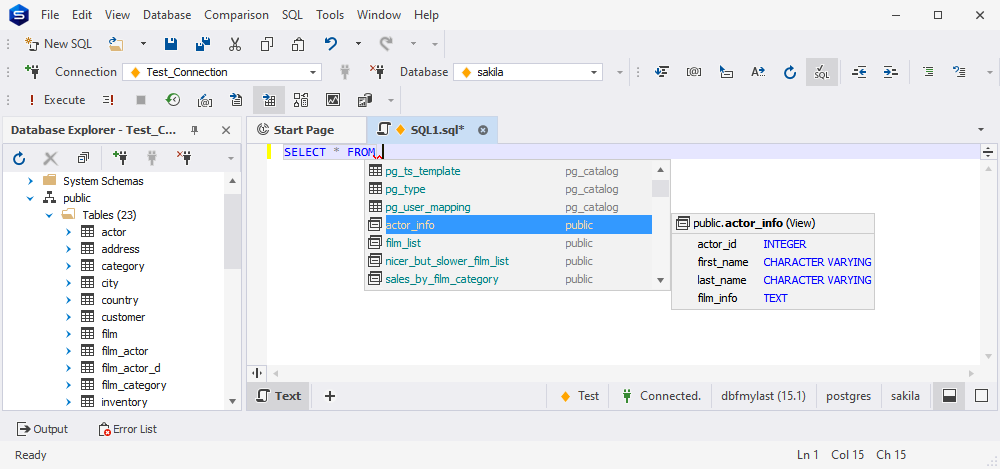Image resolution: width=1000 pixels, height=469 pixels.
Task: Open the Test_Connection combo box
Action: pos(222,72)
